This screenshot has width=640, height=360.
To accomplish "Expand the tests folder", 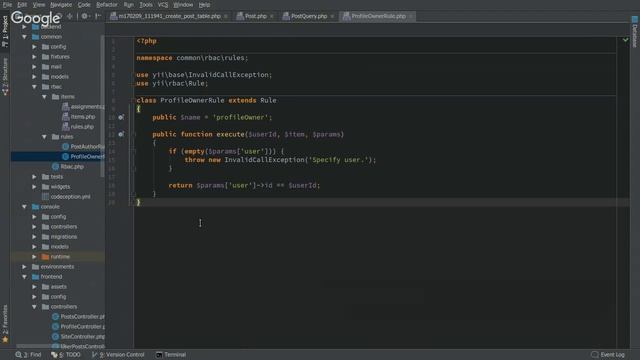I will click(x=34, y=177).
